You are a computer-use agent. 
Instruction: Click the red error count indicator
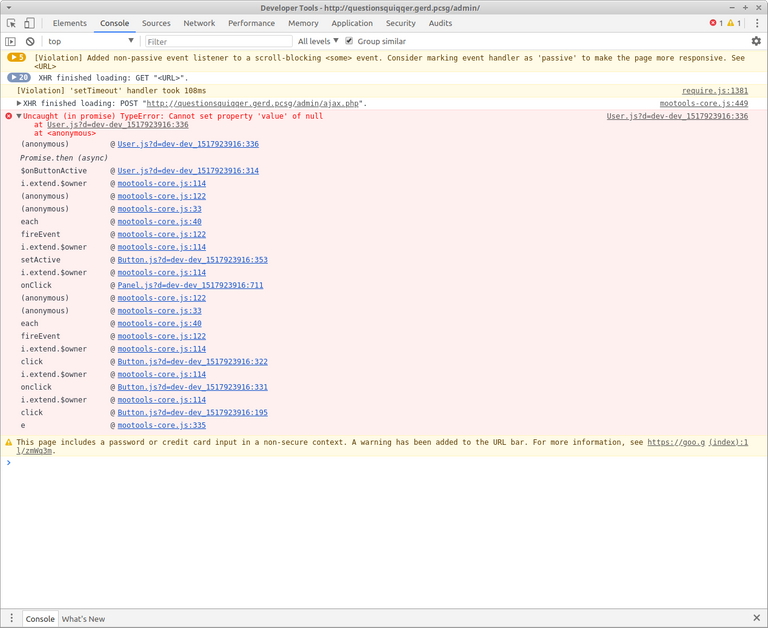click(716, 23)
